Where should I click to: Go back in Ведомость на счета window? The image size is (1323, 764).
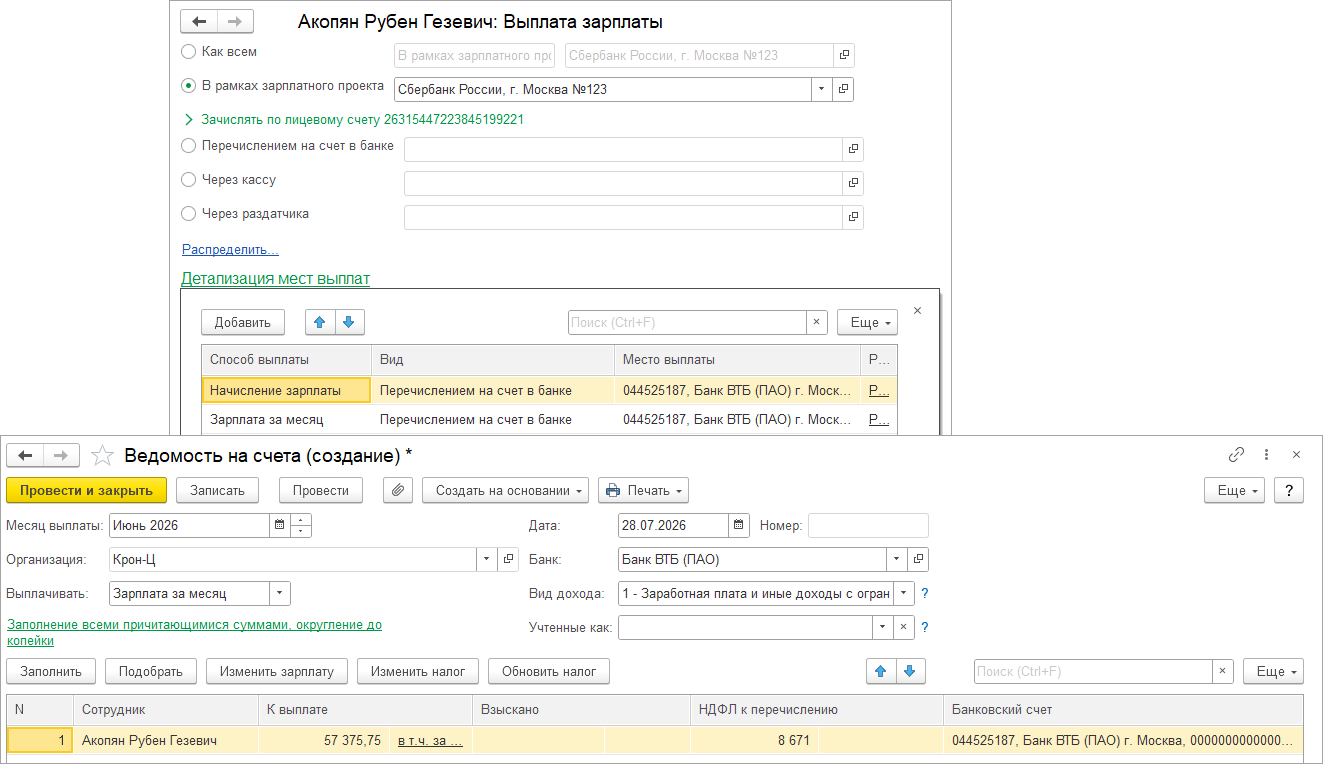coord(24,455)
